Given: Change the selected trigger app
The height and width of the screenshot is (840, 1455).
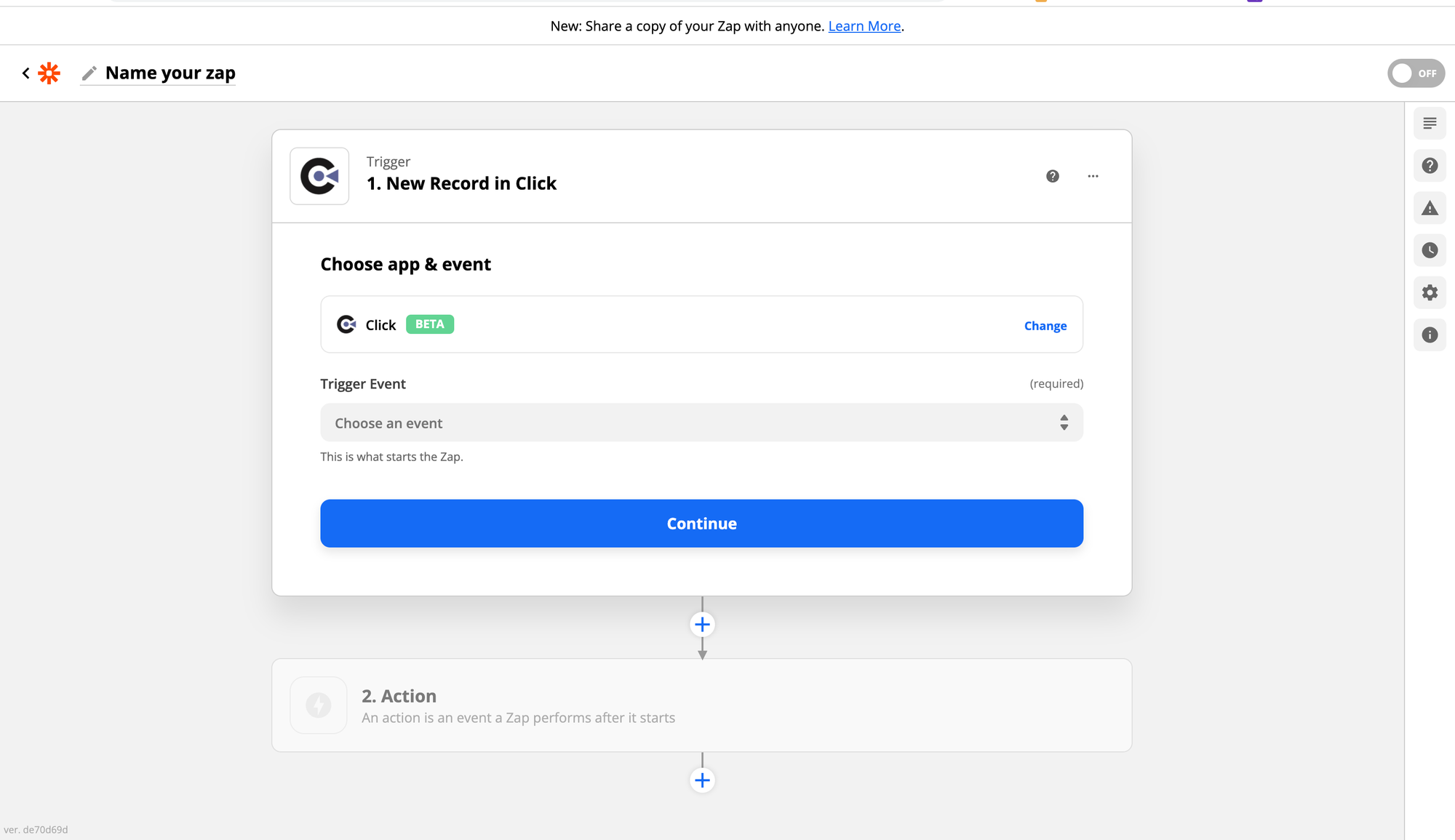Looking at the screenshot, I should (1045, 326).
